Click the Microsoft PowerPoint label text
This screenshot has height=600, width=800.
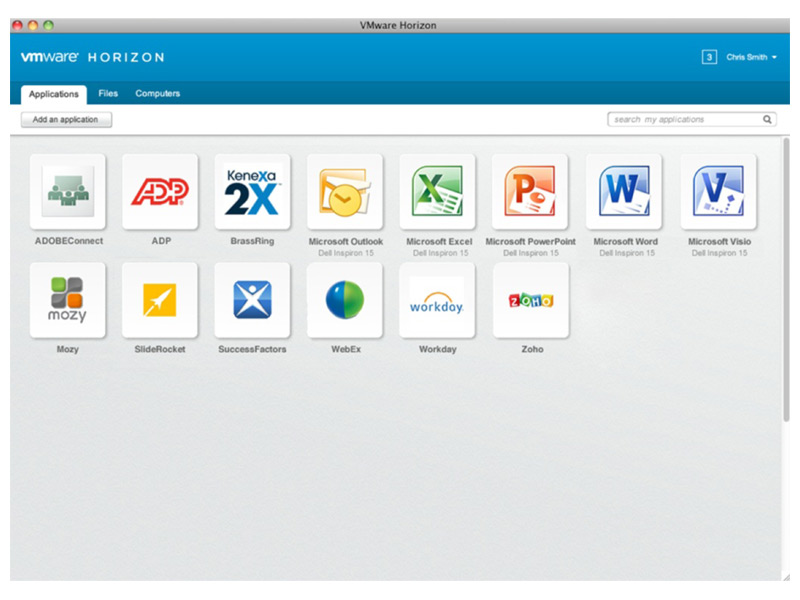(531, 241)
